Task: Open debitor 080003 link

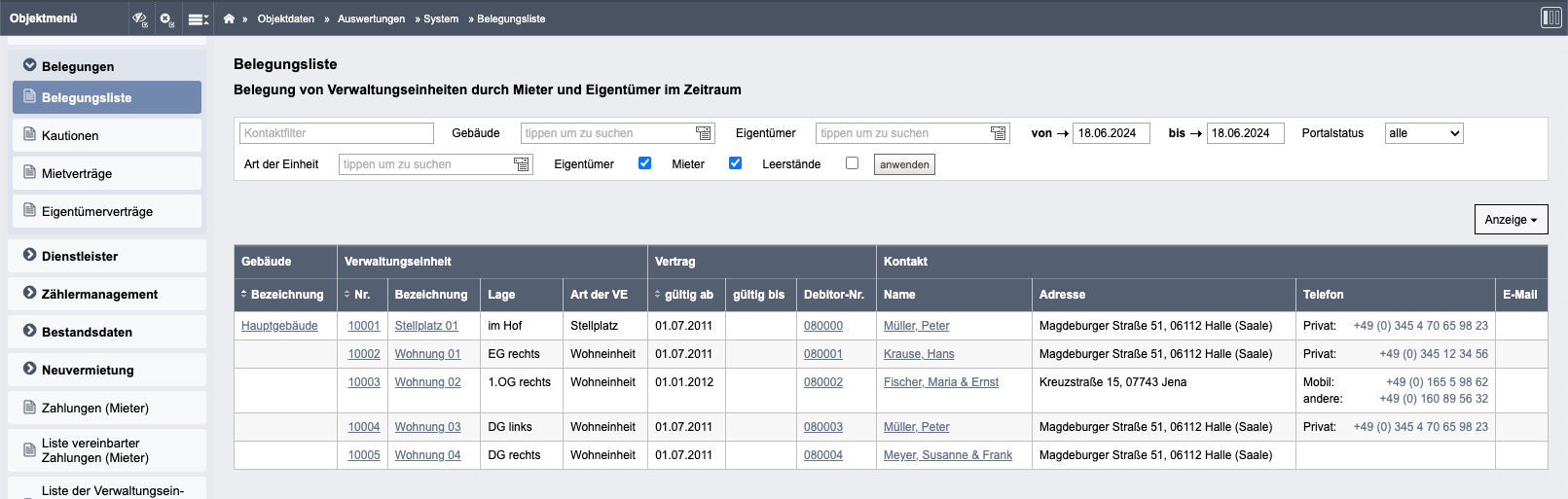Action: coord(823,427)
